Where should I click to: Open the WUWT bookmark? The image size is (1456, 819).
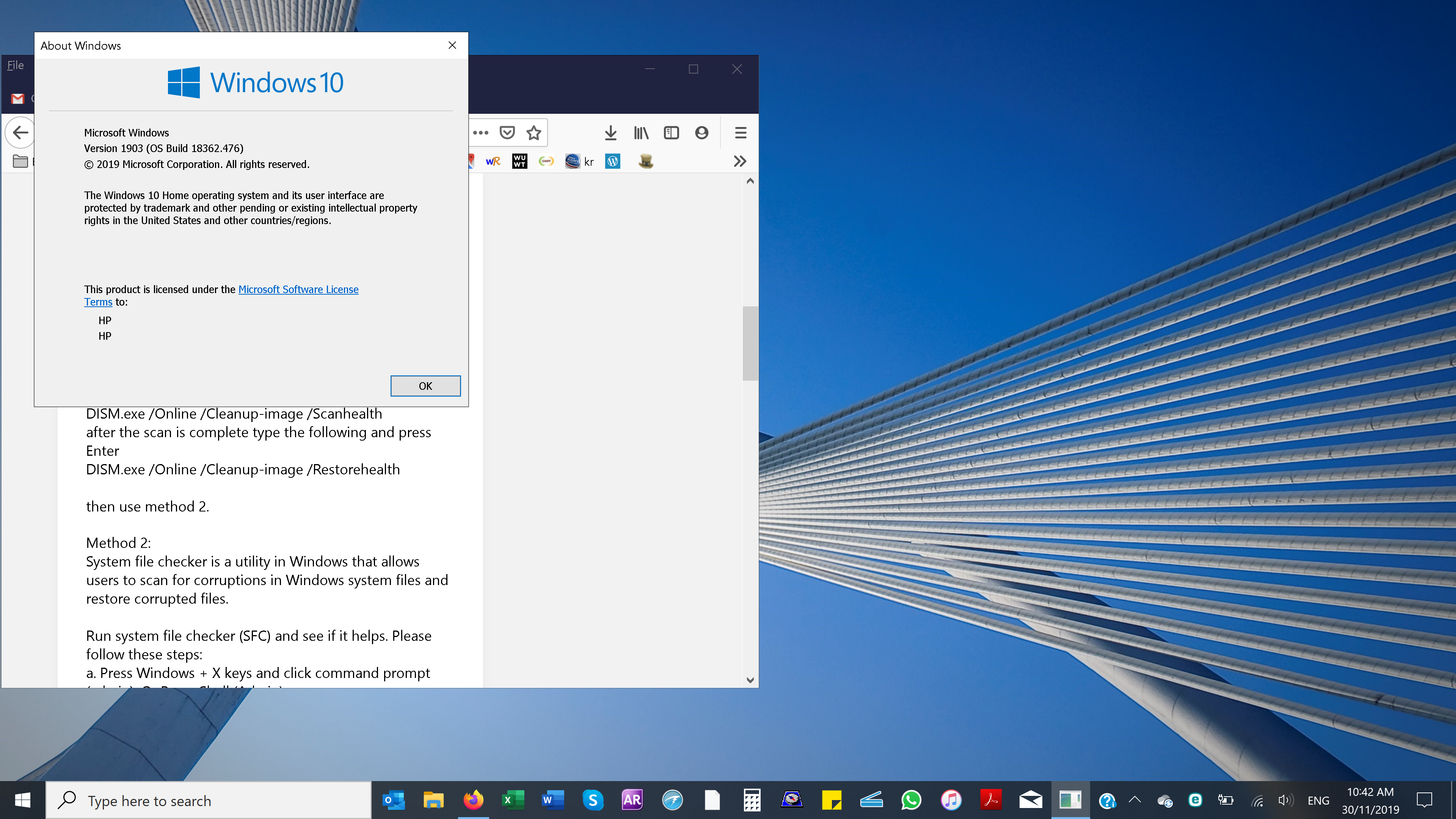click(x=519, y=162)
